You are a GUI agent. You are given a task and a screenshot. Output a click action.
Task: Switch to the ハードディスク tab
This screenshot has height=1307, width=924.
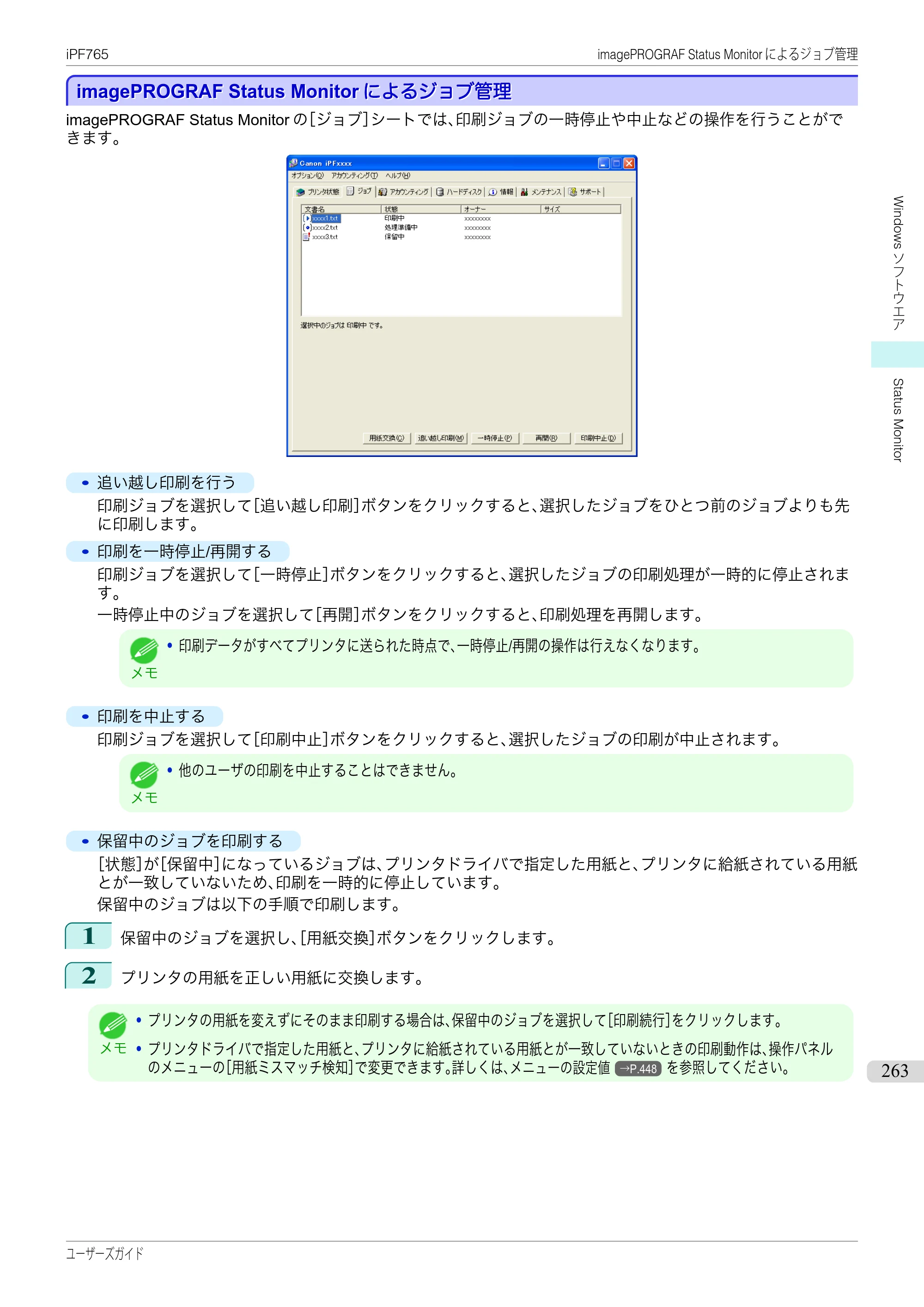pyautogui.click(x=459, y=192)
